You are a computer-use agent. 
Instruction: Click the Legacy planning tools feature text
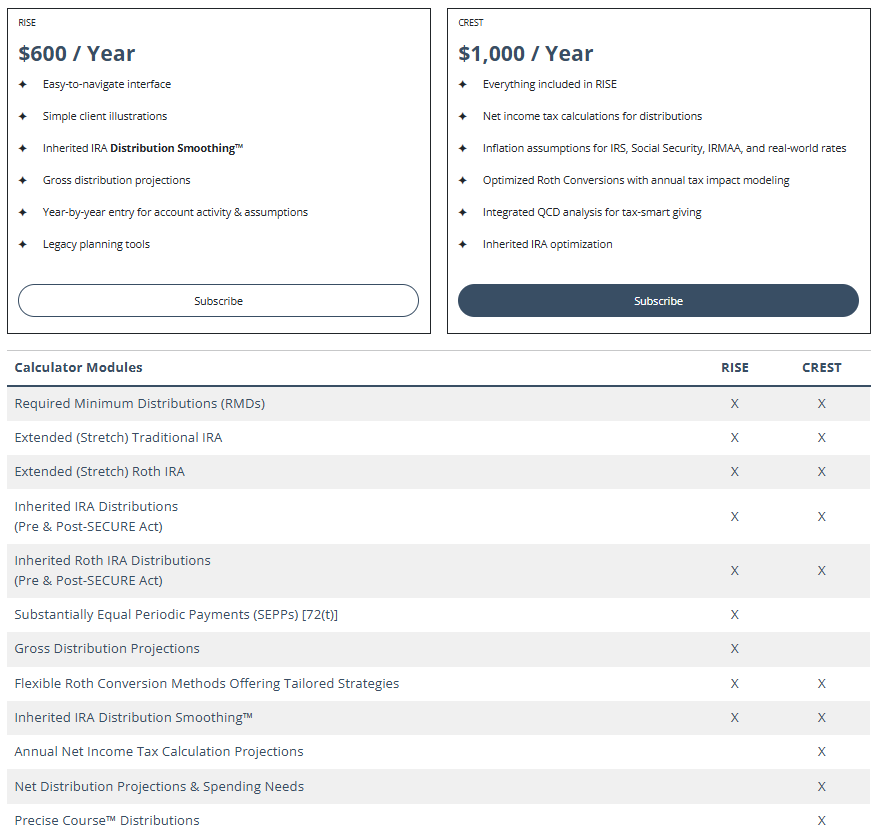[x=96, y=244]
